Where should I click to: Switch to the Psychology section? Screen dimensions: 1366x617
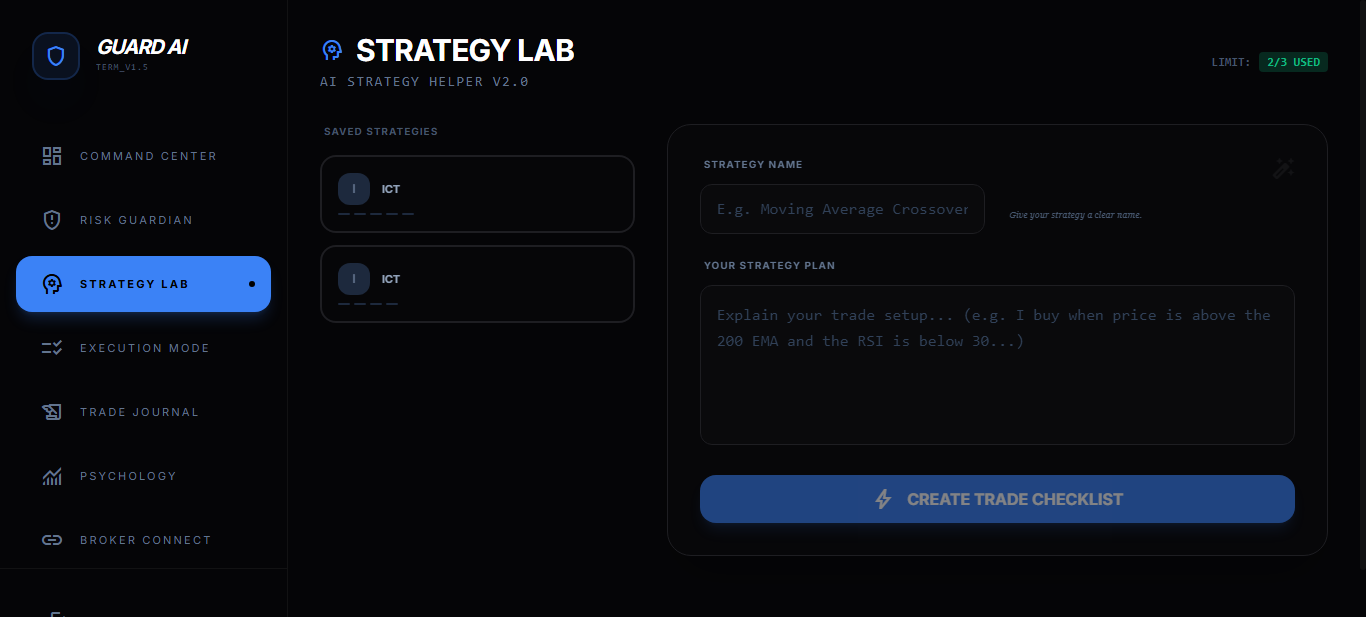pos(128,476)
